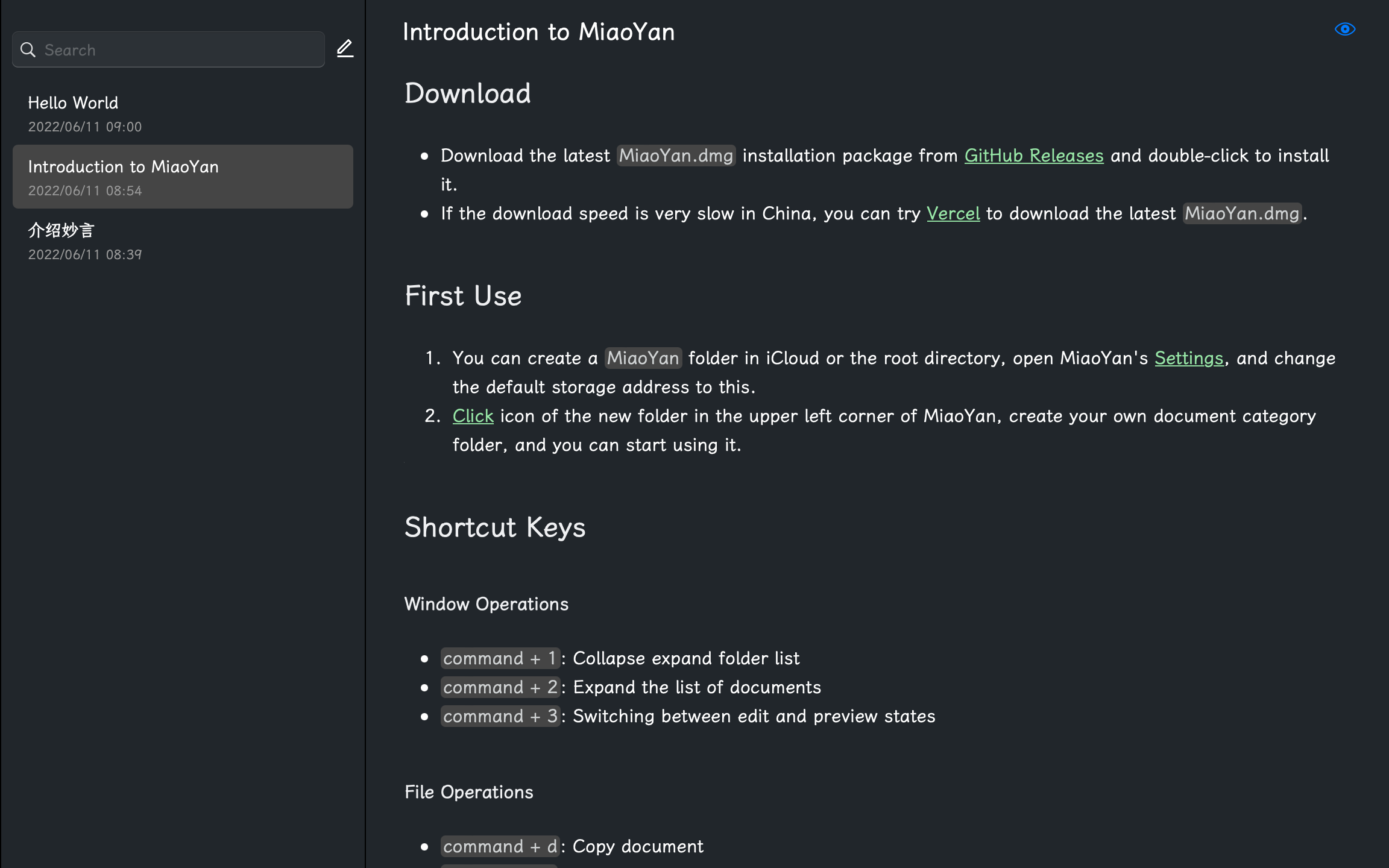Click the search magnifier icon
The width and height of the screenshot is (1389, 868).
tap(28, 49)
